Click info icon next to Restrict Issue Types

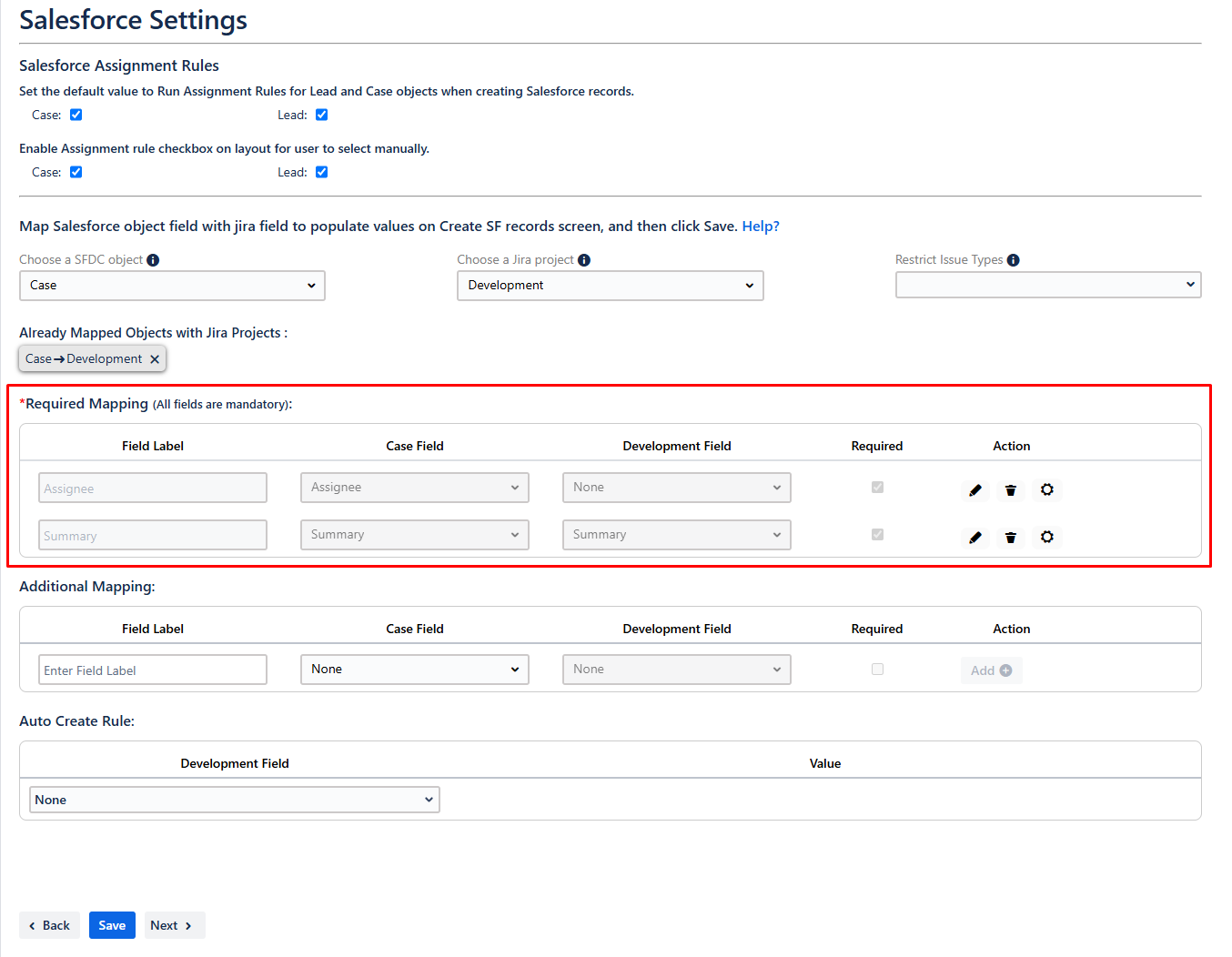[x=1014, y=260]
